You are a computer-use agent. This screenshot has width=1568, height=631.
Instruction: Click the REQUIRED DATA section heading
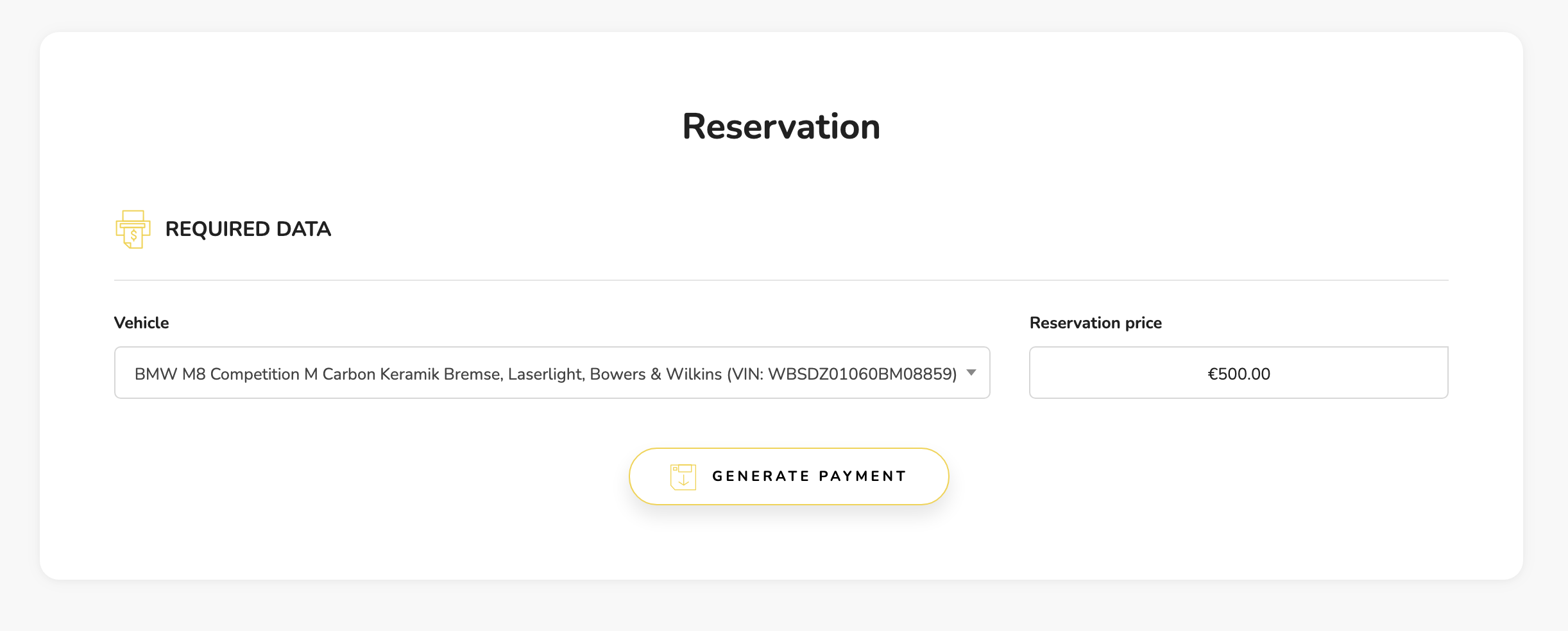(248, 229)
